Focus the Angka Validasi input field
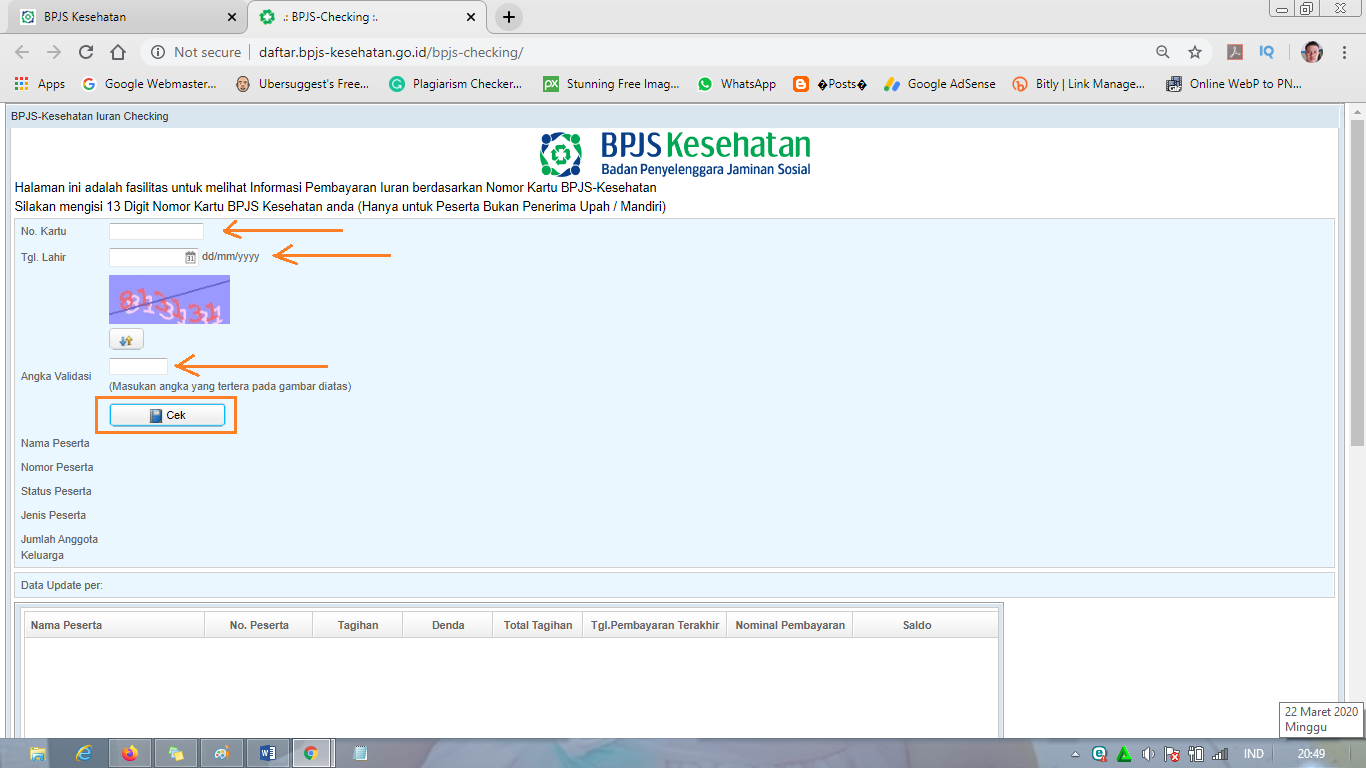 click(x=138, y=367)
